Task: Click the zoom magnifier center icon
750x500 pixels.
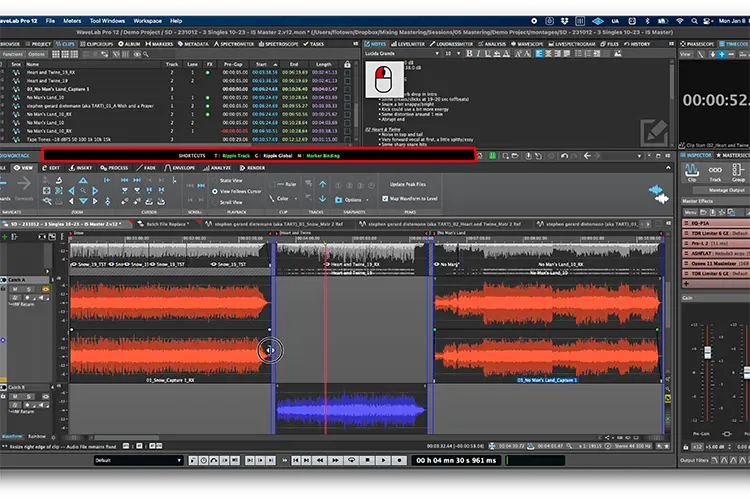Action: 83,190
